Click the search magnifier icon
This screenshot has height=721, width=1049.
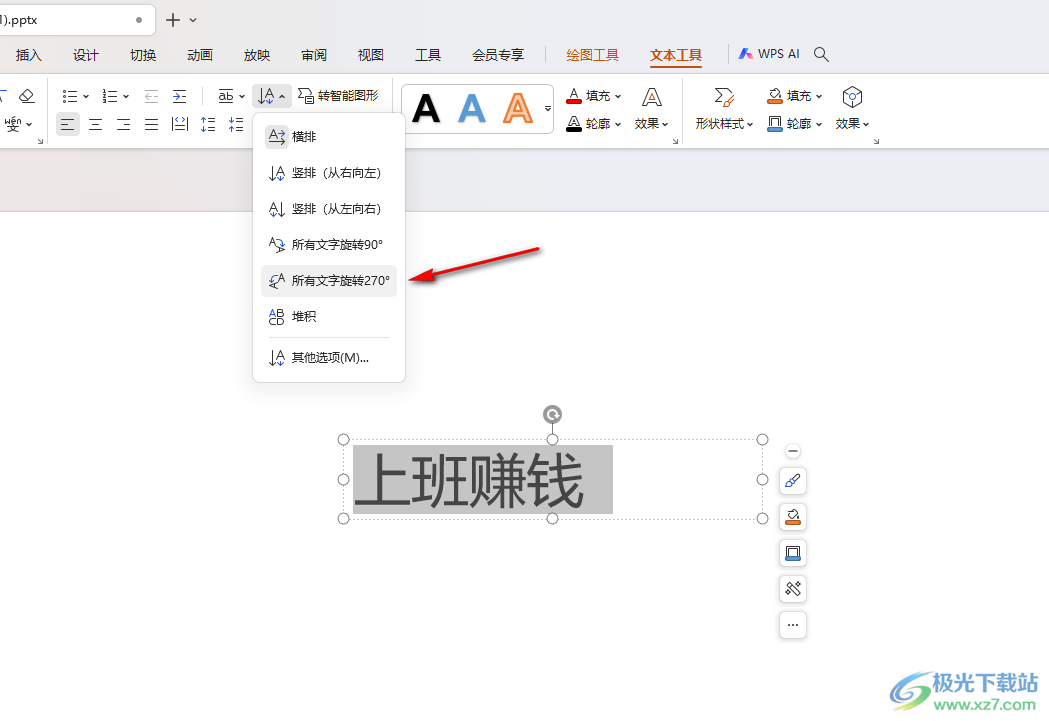tap(822, 54)
